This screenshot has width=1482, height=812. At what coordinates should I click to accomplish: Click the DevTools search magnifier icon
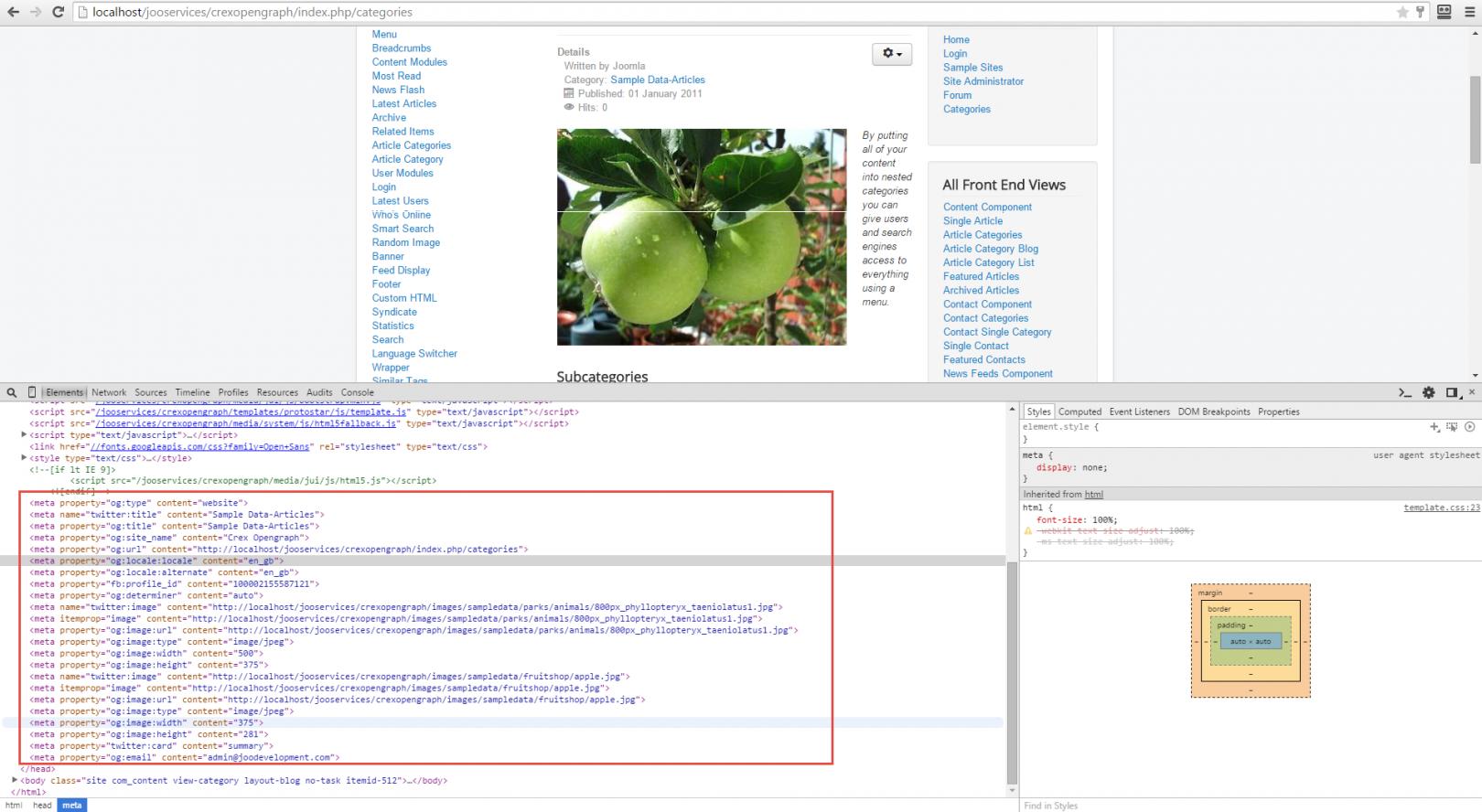coord(12,392)
